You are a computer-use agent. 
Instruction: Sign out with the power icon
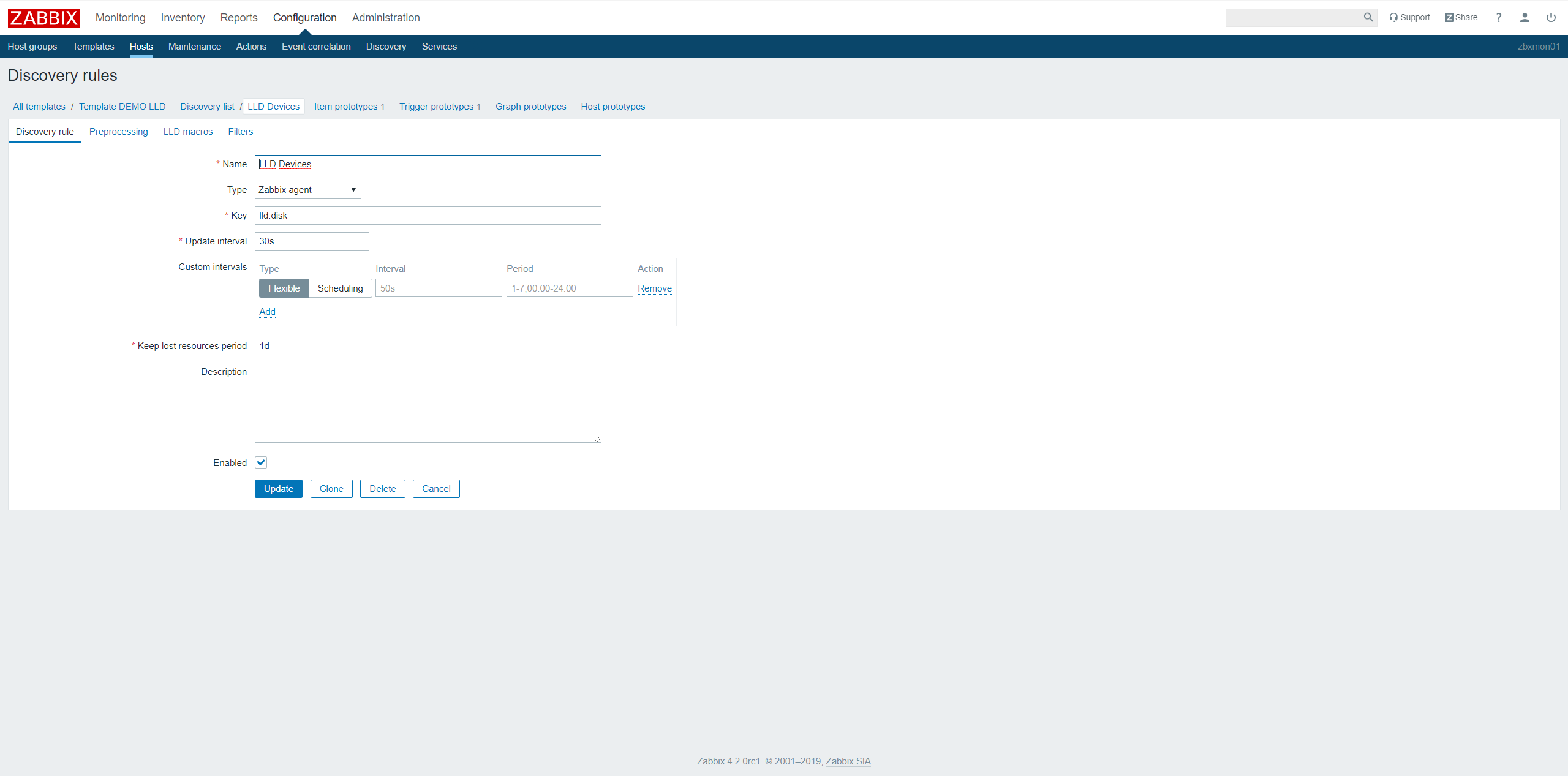(x=1551, y=17)
